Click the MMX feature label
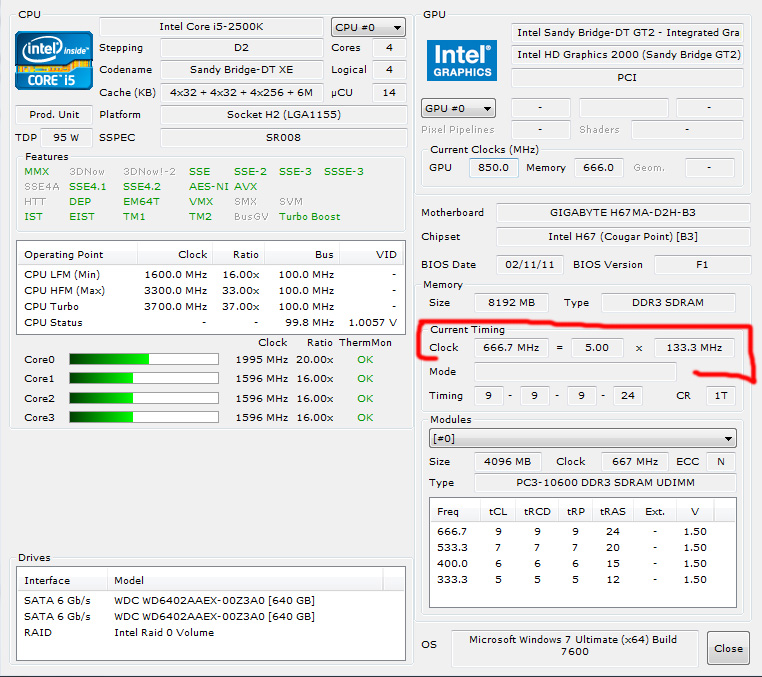Screen dimensions: 762x677 point(37,172)
